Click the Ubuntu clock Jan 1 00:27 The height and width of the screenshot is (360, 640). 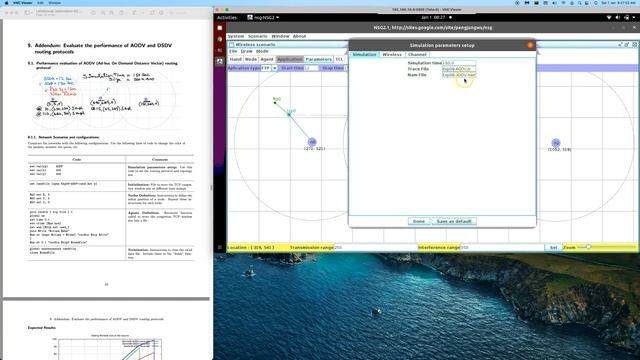(433, 18)
